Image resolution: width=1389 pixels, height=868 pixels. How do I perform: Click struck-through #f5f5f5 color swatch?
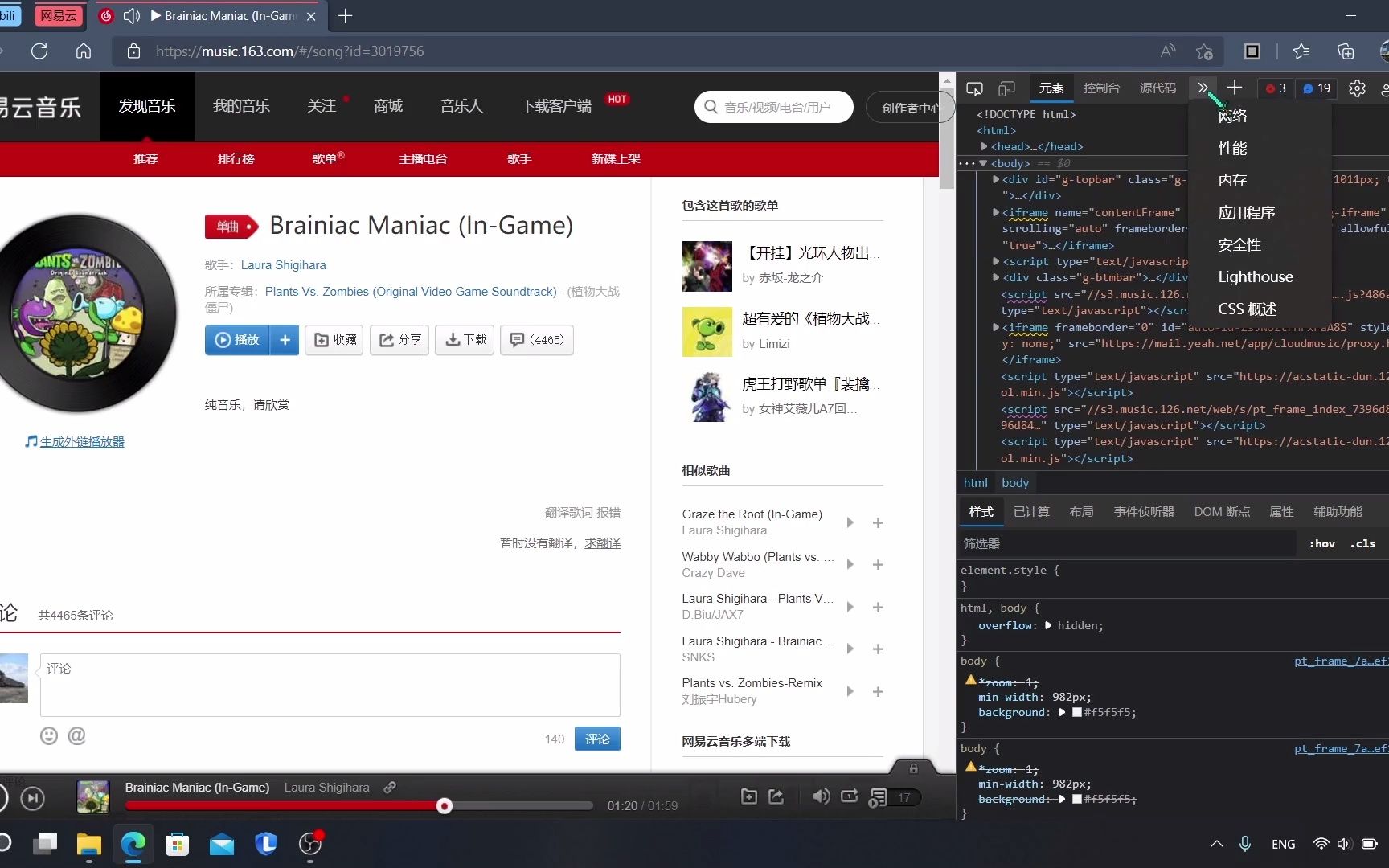(1076, 799)
